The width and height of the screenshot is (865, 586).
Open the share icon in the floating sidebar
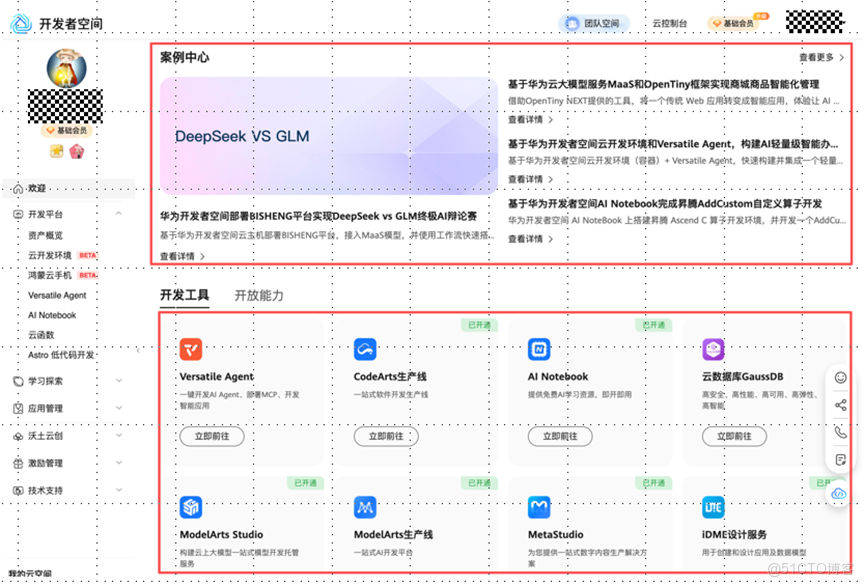pos(840,405)
